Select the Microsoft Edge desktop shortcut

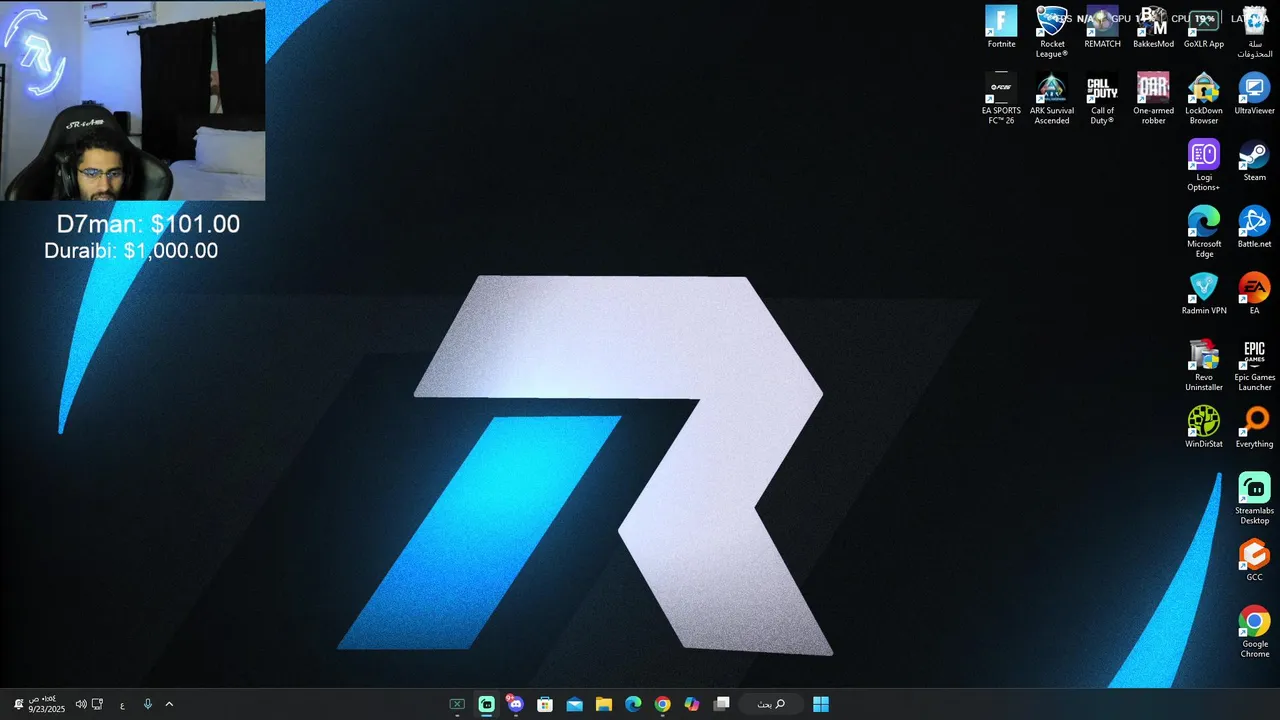(x=1204, y=232)
